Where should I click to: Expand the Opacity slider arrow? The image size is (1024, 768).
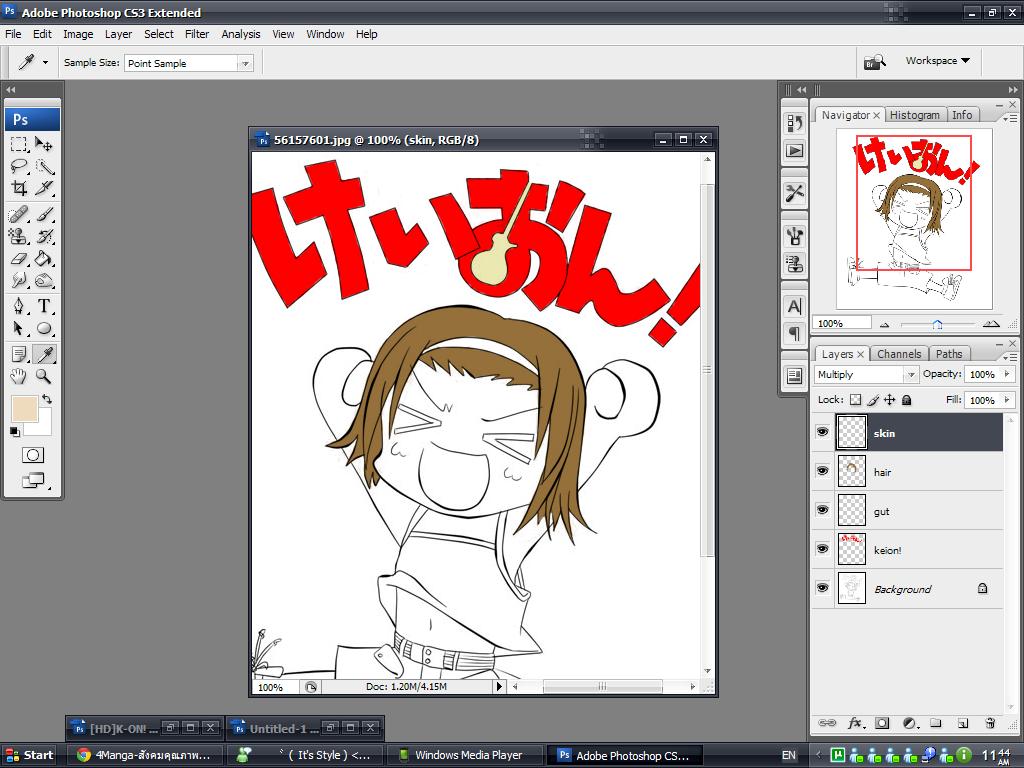tap(1007, 374)
